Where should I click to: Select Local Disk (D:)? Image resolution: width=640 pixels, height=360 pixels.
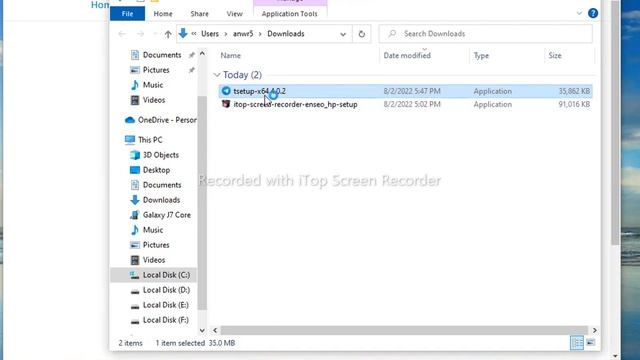tap(166, 290)
